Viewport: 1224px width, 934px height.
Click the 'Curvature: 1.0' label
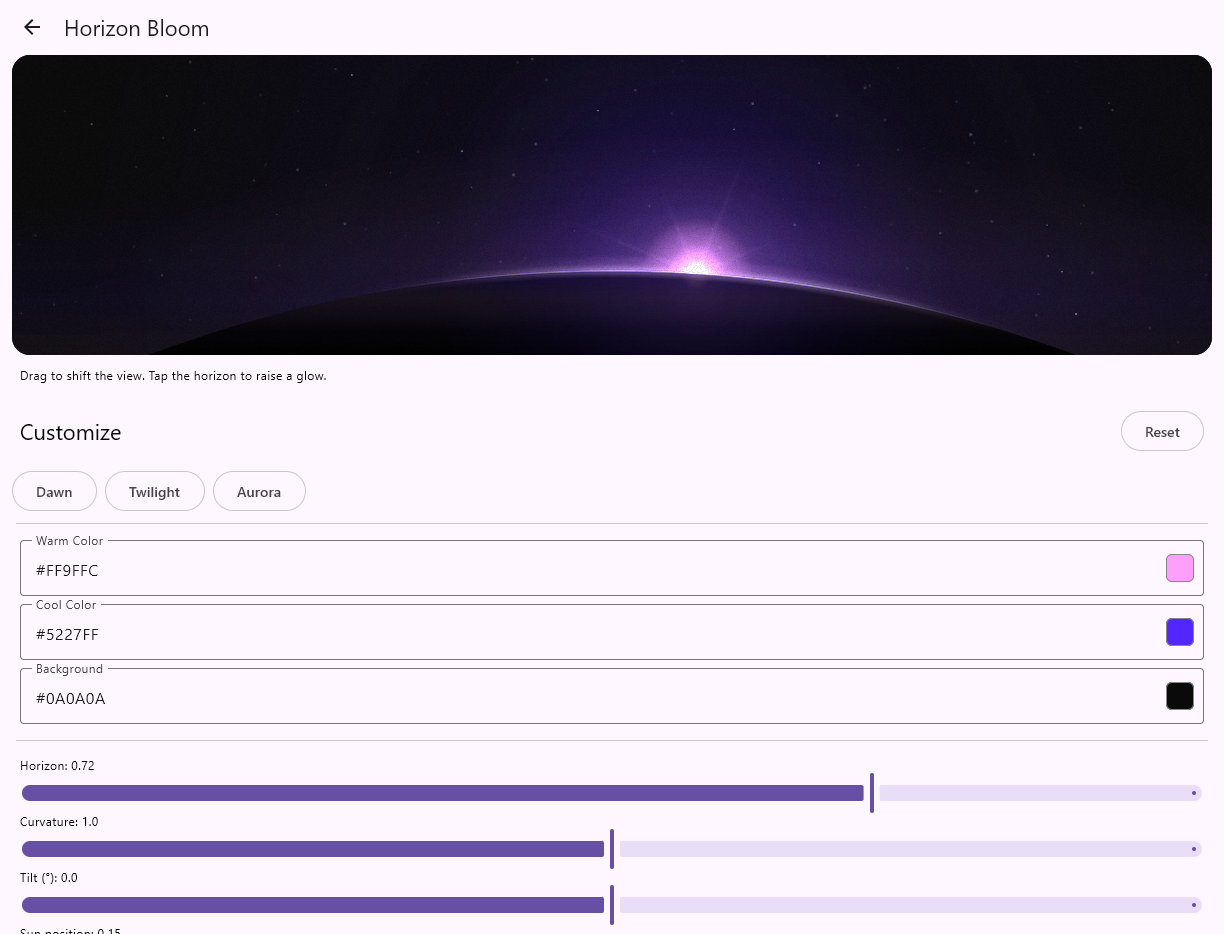[59, 822]
